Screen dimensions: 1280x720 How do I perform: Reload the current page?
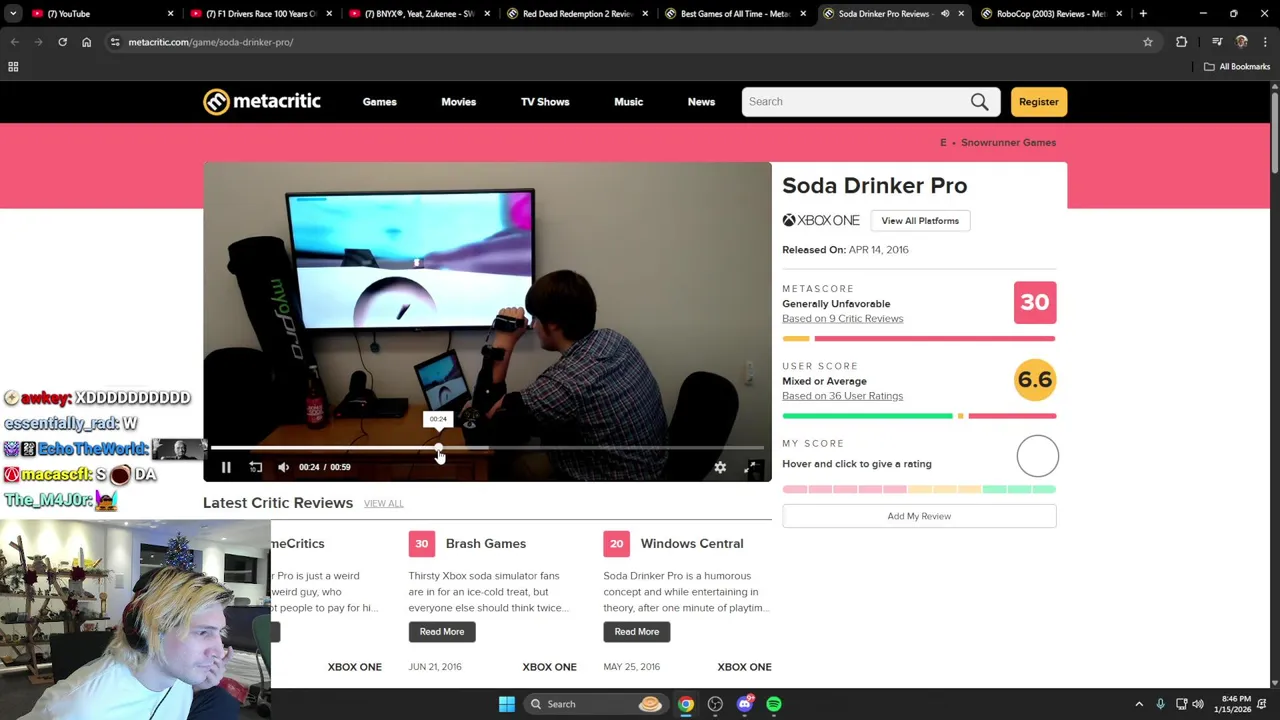click(62, 42)
